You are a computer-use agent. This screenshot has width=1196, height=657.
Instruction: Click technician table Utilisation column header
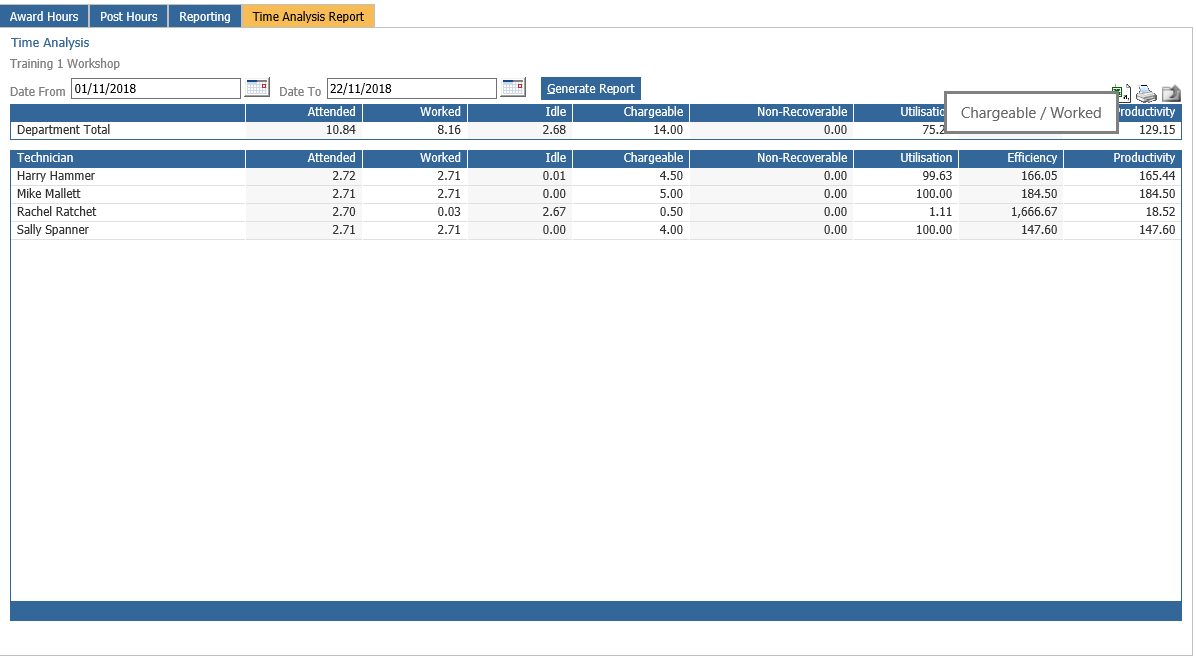pos(905,158)
